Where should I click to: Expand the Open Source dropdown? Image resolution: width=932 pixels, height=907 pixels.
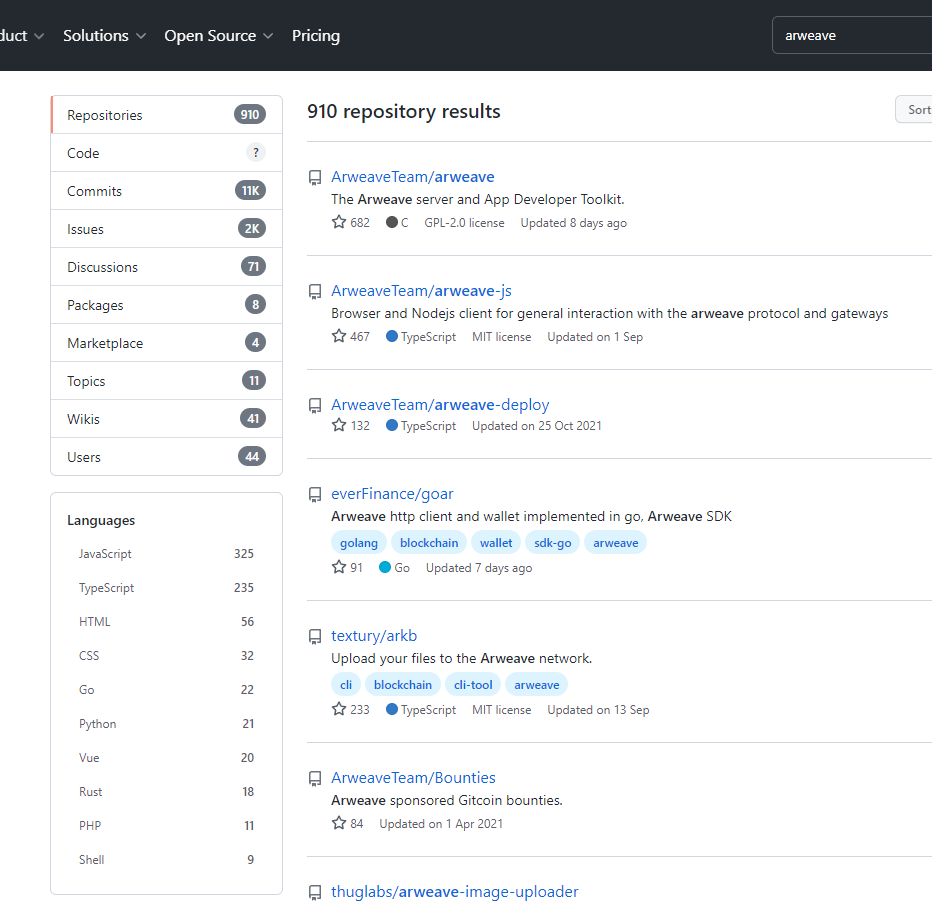tap(211, 35)
